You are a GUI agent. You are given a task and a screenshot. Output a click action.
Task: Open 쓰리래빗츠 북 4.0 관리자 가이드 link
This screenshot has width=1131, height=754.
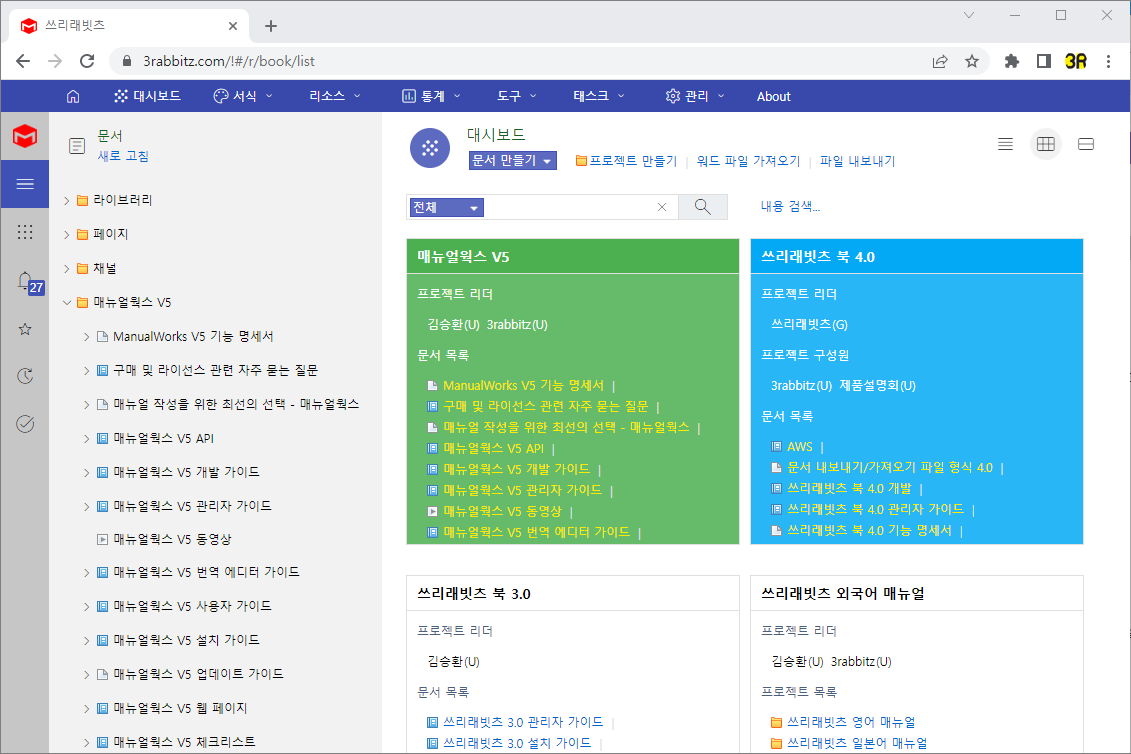(875, 509)
